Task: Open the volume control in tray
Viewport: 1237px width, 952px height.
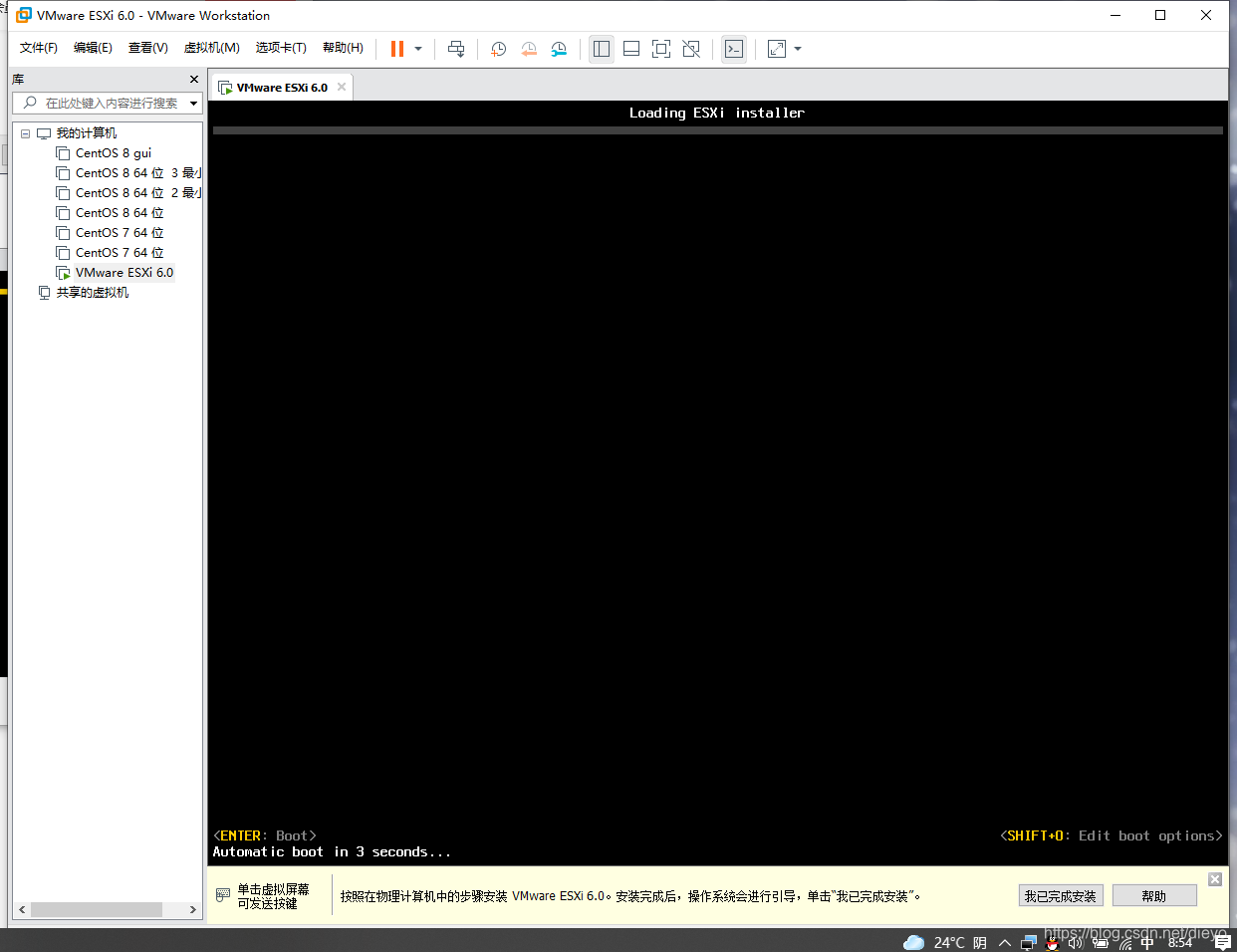Action: [1076, 942]
